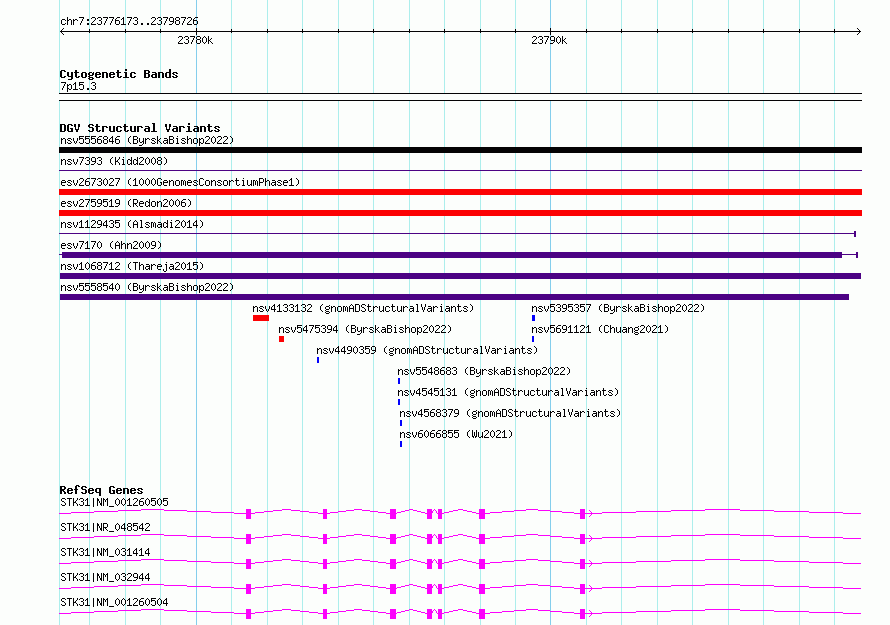
Task: Select the nsv7393 (Kidd2008) variant label
Action: (x=114, y=161)
